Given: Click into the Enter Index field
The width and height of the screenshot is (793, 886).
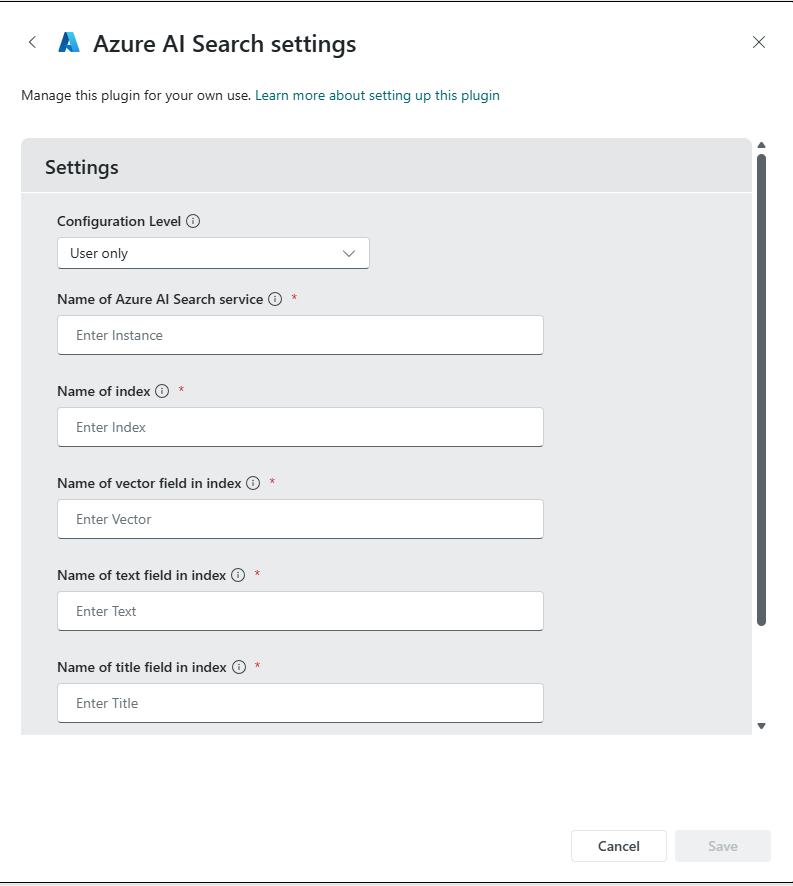Looking at the screenshot, I should point(300,427).
